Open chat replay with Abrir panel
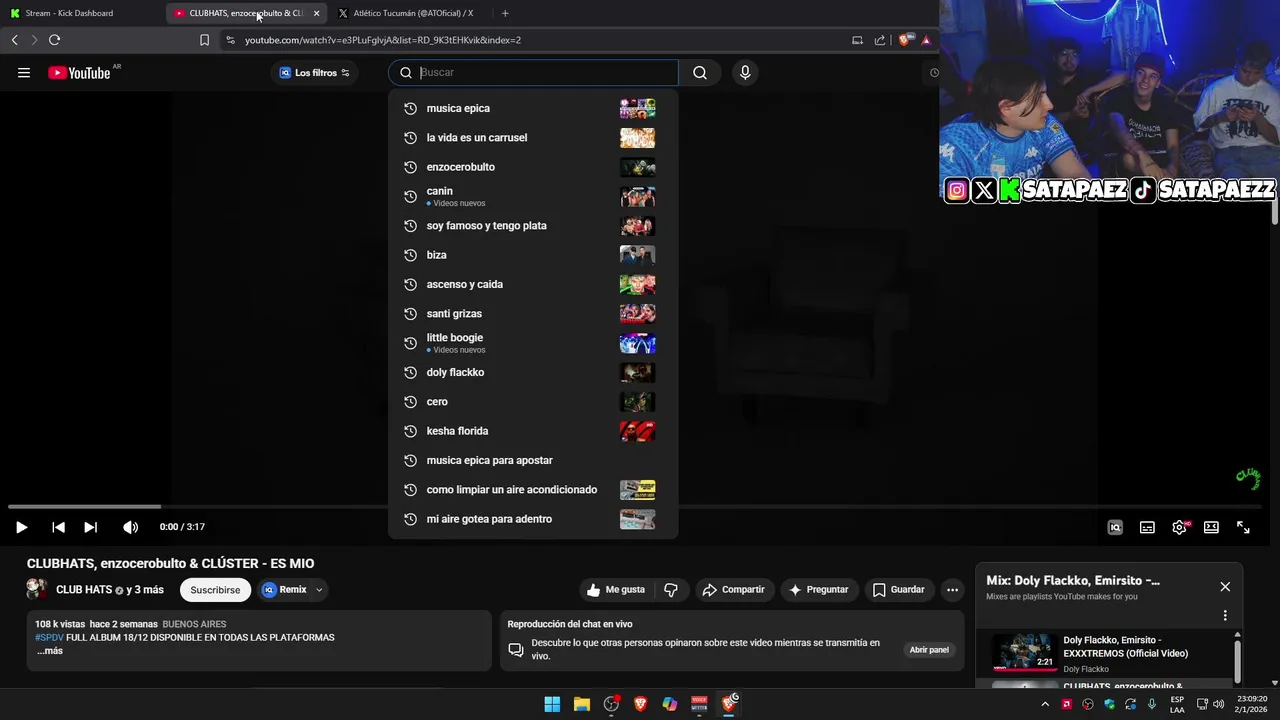 coord(929,650)
